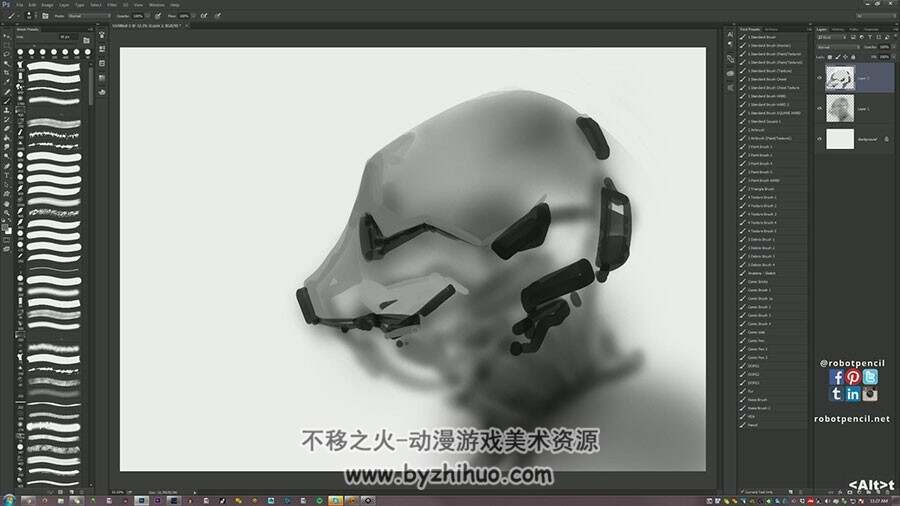The height and width of the screenshot is (506, 900).
Task: Open the second collapsed panel icon beside Brush Presets
Action: click(x=102, y=49)
